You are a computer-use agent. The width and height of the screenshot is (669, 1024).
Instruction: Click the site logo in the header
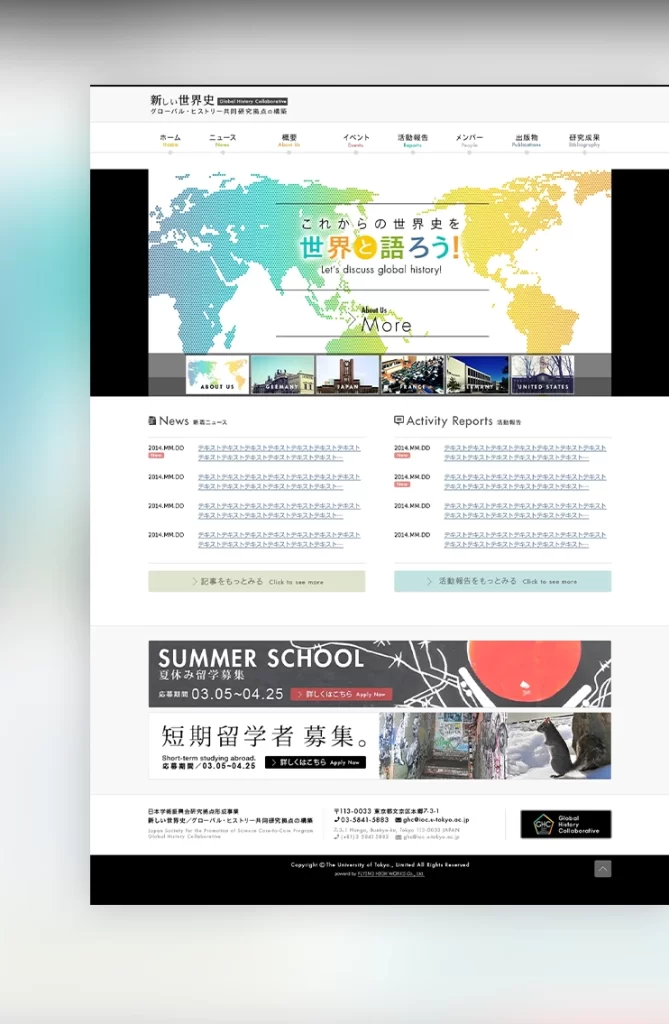tap(218, 104)
